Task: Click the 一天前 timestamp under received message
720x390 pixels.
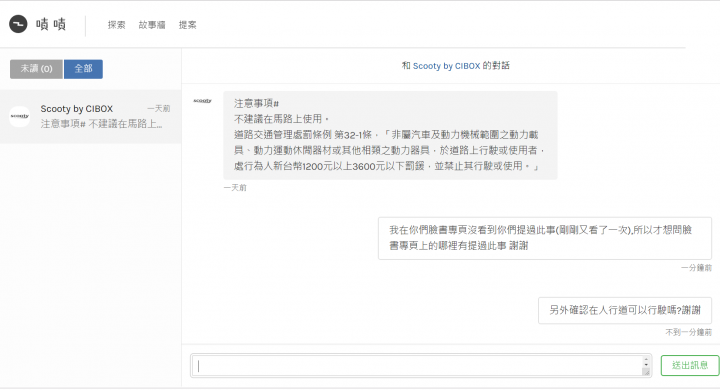Action: pos(235,187)
